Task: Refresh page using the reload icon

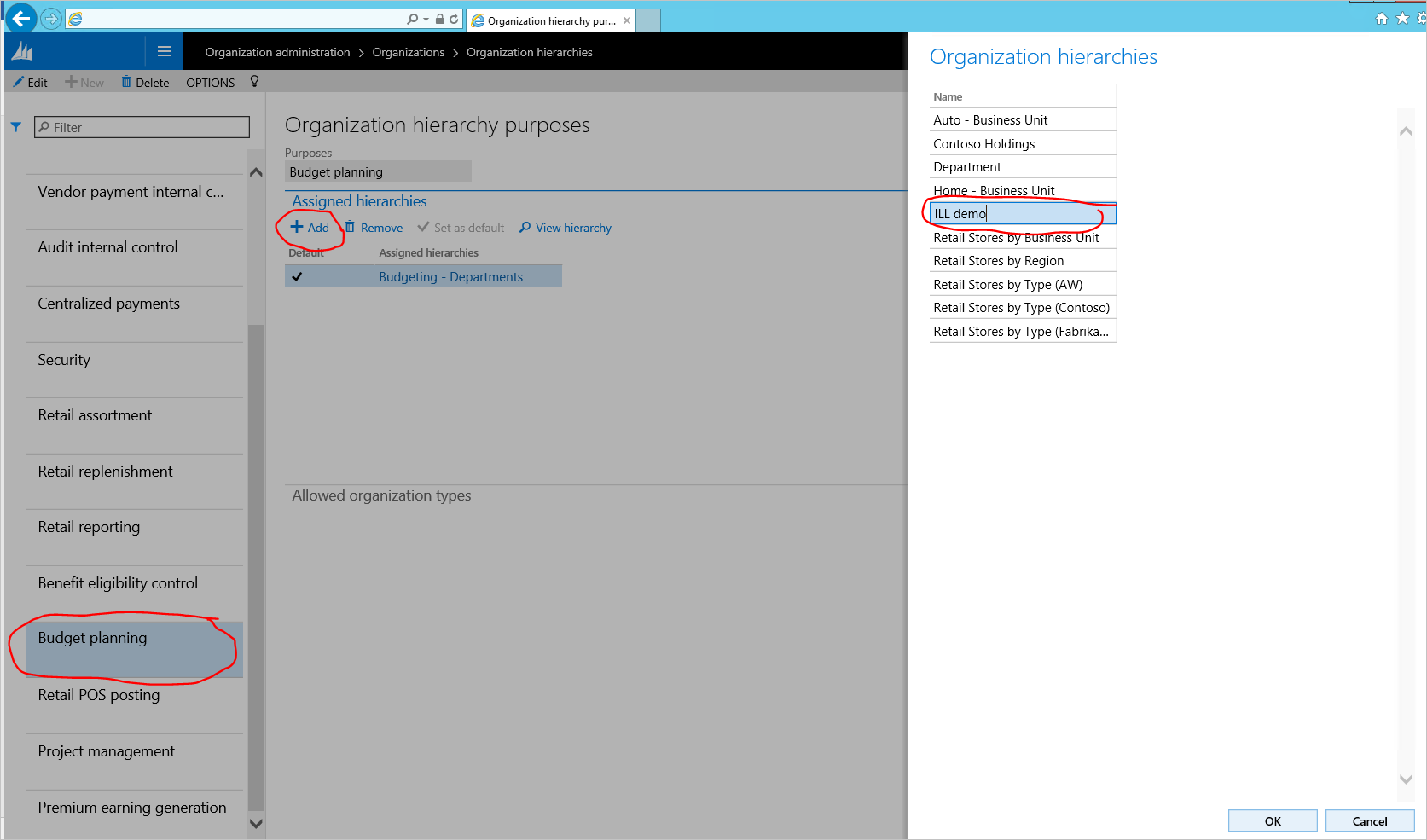Action: pyautogui.click(x=454, y=19)
